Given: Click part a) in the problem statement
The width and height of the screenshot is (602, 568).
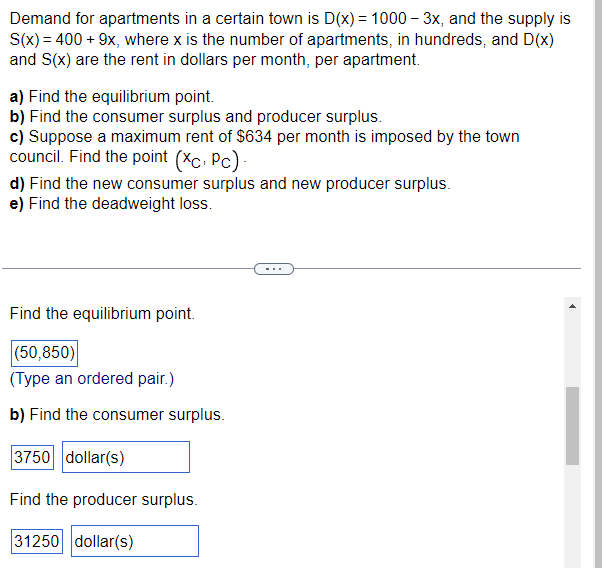Looking at the screenshot, I should click(112, 96).
